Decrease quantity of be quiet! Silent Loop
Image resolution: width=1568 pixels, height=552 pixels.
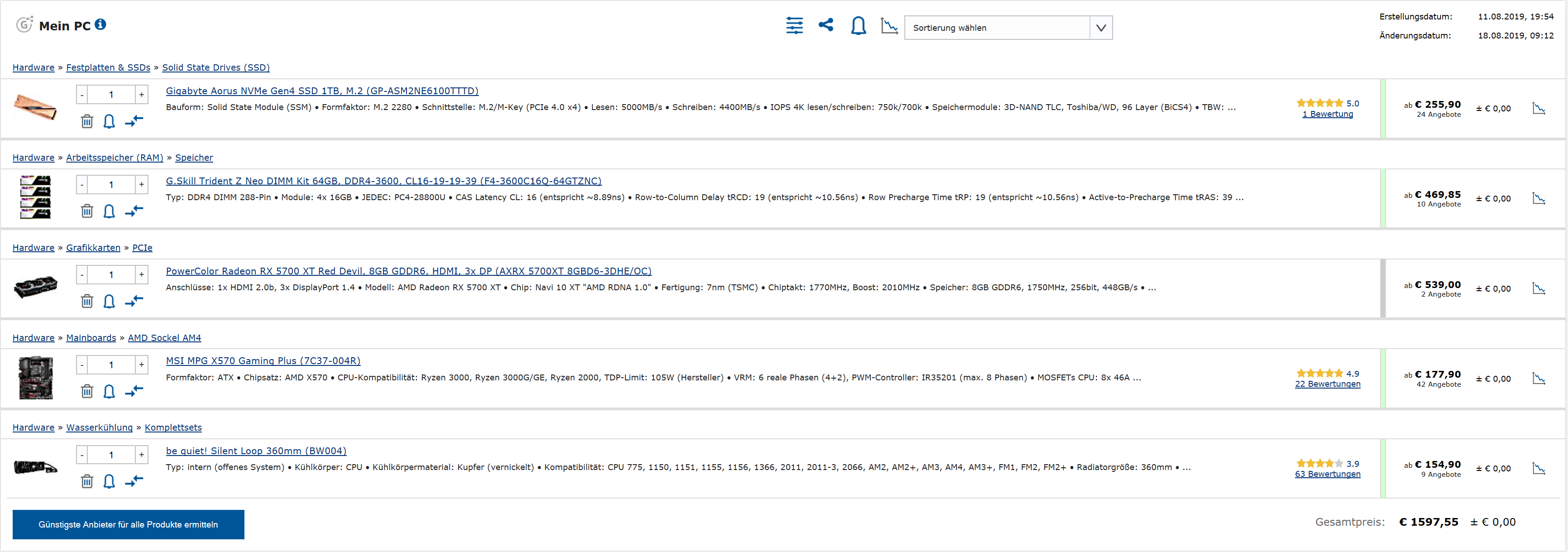(x=82, y=455)
